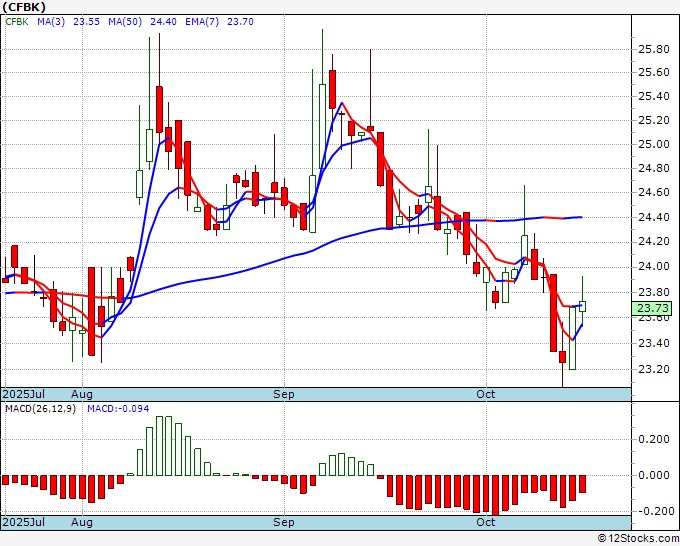Viewport: 680px width, 546px height.
Task: Click the MACD(26,12,9) indicator label
Action: click(40, 409)
